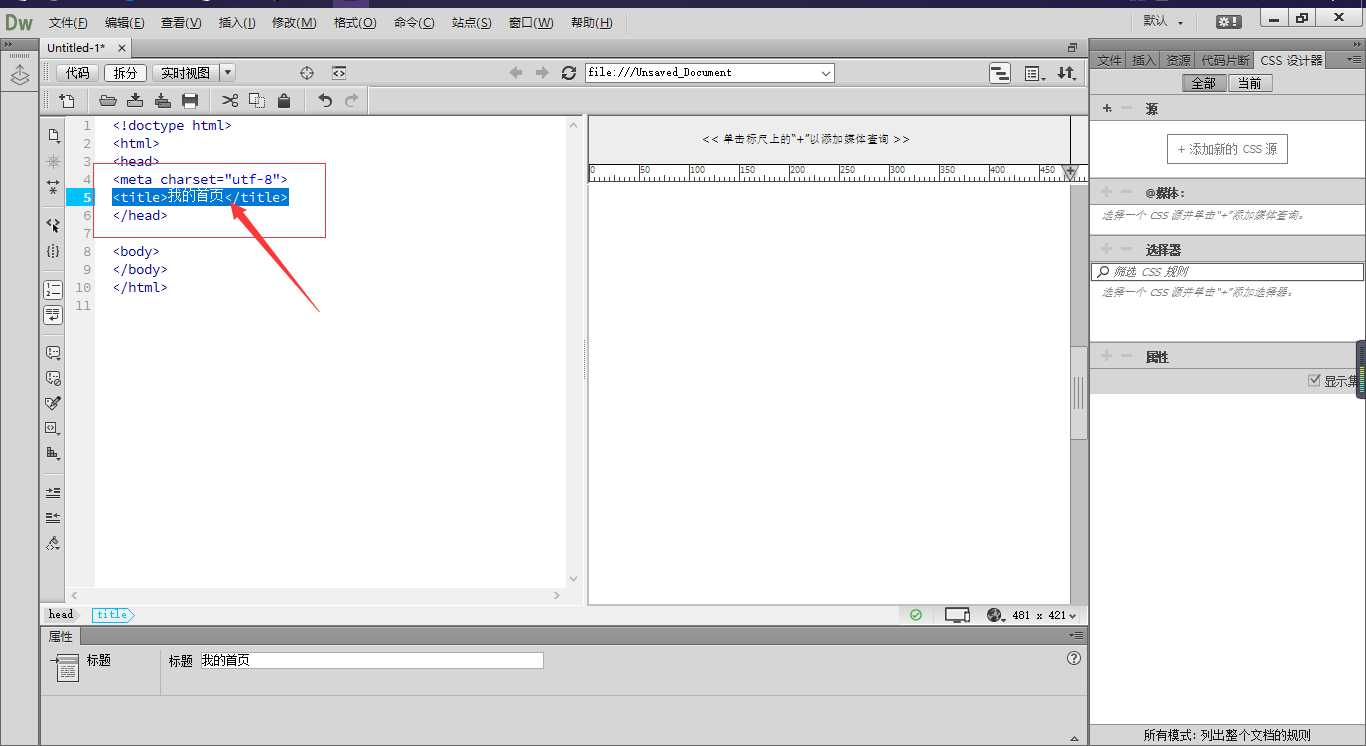The height and width of the screenshot is (746, 1366).
Task: Click the Inspect crosshair icon
Action: coord(308,73)
